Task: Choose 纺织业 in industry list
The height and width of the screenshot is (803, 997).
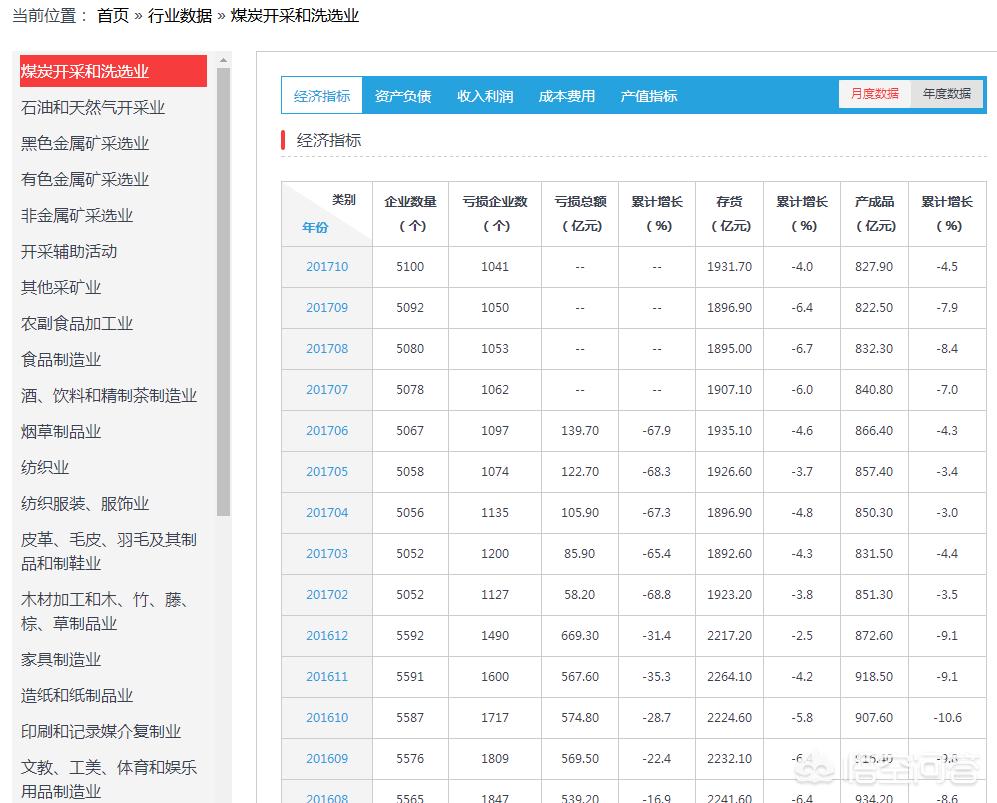Action: 45,467
